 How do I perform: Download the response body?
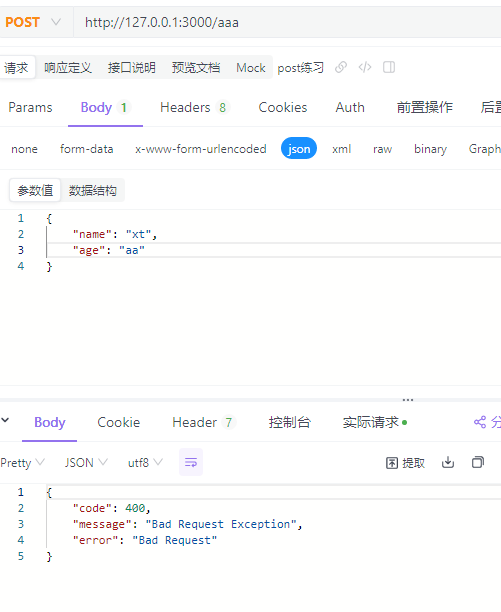point(448,463)
